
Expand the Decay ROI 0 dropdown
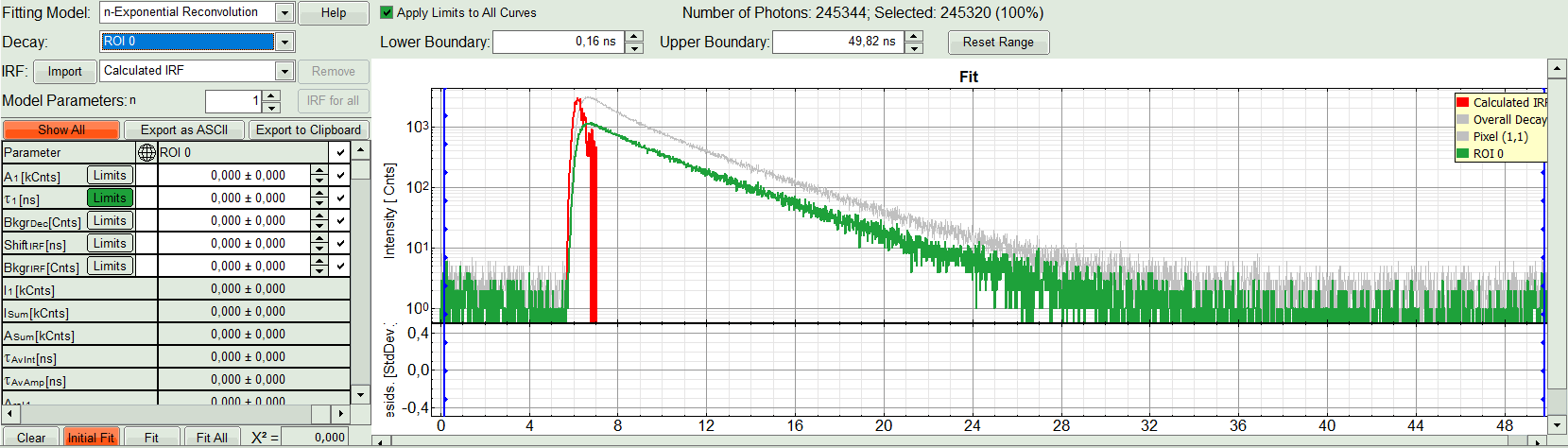(284, 42)
